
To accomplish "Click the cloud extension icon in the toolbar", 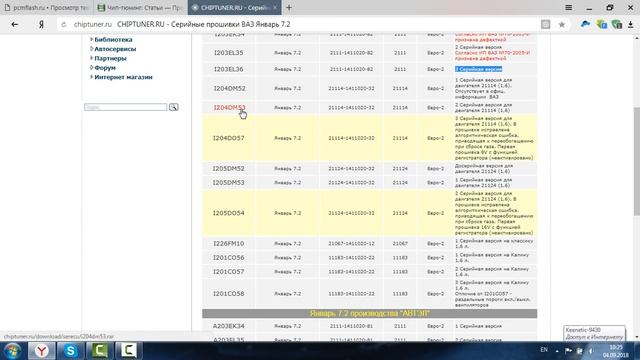I will click(585, 24).
